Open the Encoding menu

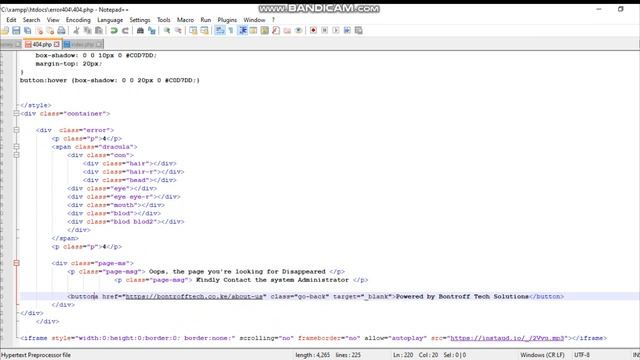tap(78, 20)
